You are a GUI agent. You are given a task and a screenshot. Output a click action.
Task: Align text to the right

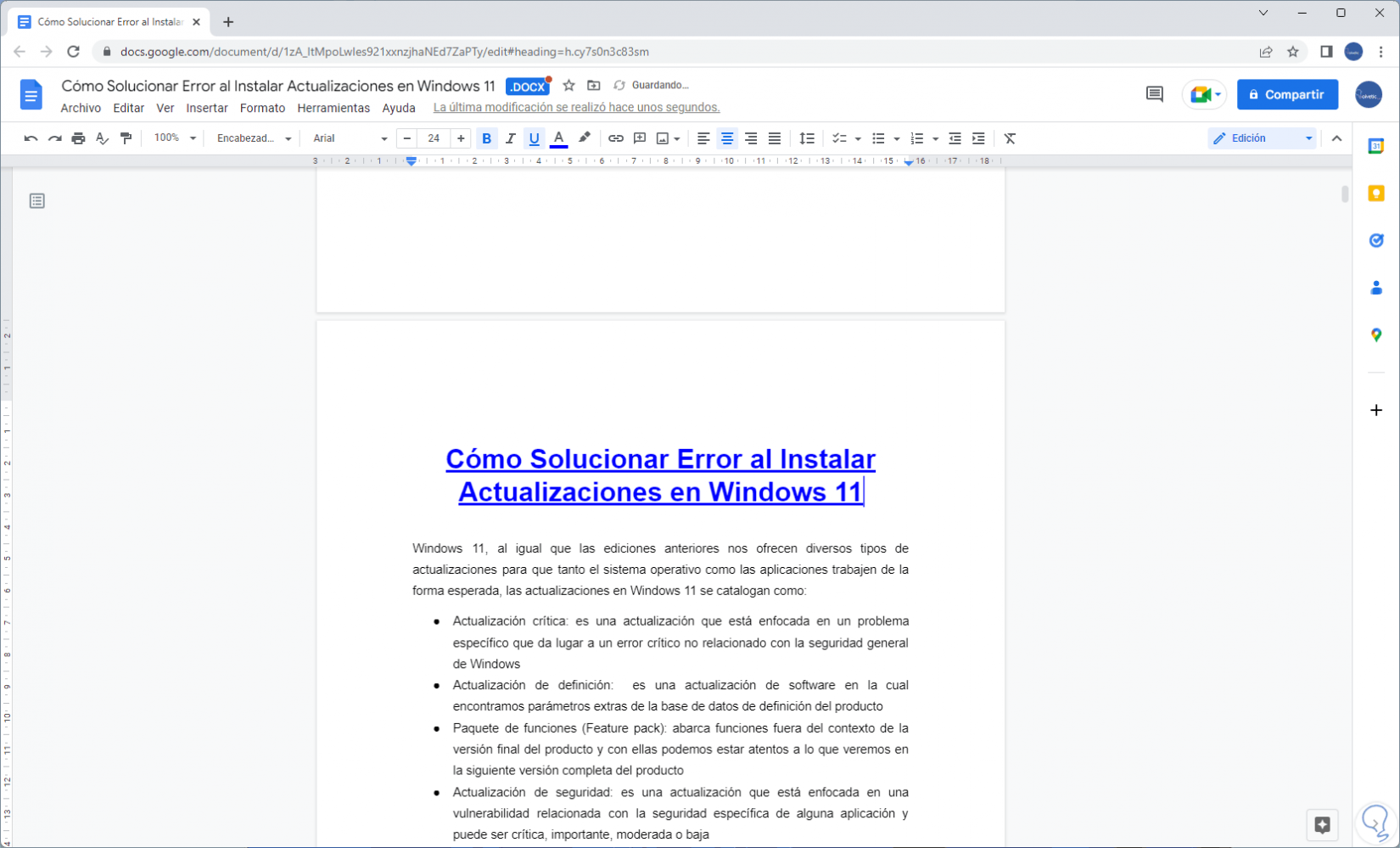pyautogui.click(x=751, y=138)
